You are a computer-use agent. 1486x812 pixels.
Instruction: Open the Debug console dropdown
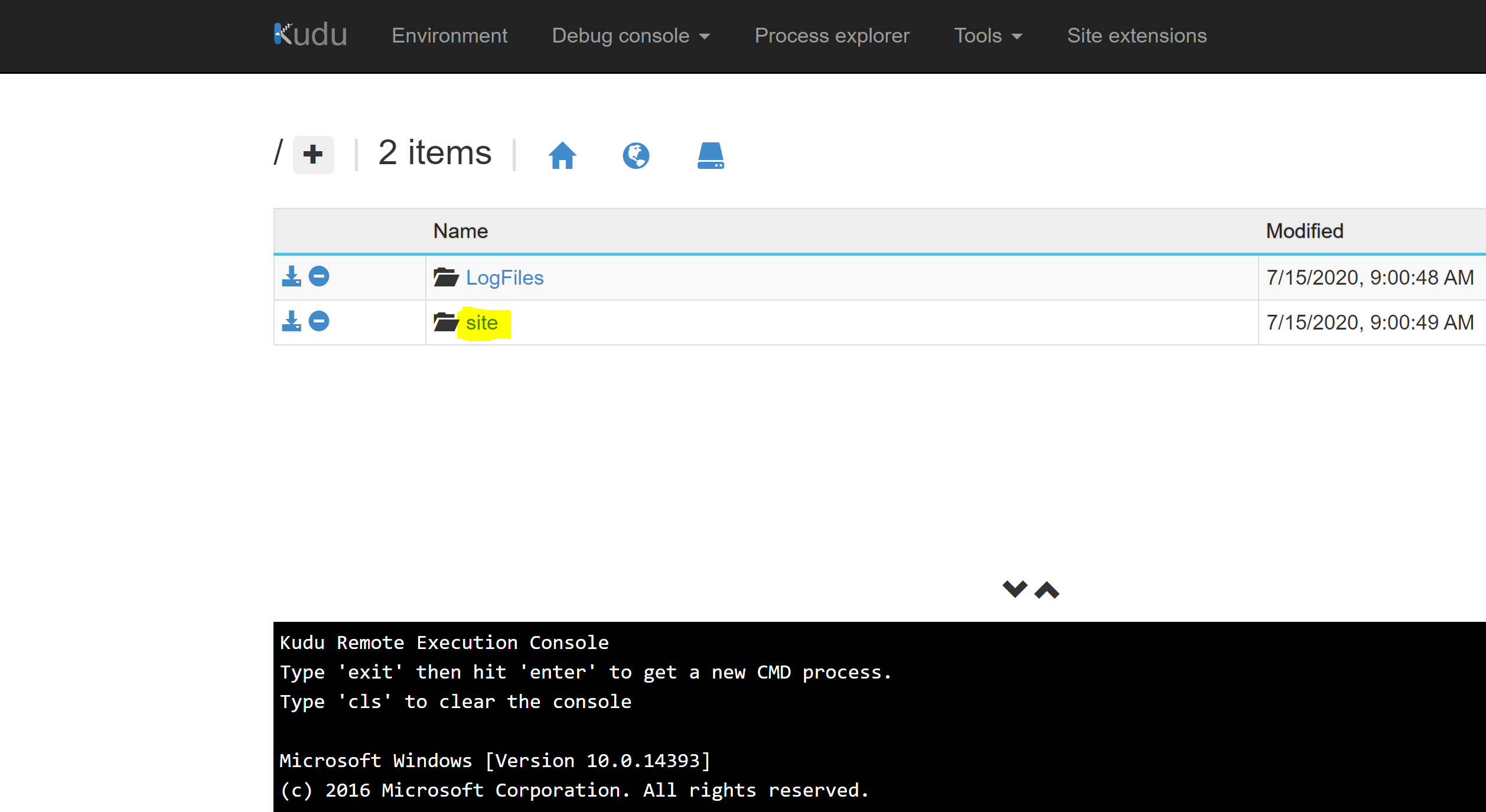click(x=630, y=36)
